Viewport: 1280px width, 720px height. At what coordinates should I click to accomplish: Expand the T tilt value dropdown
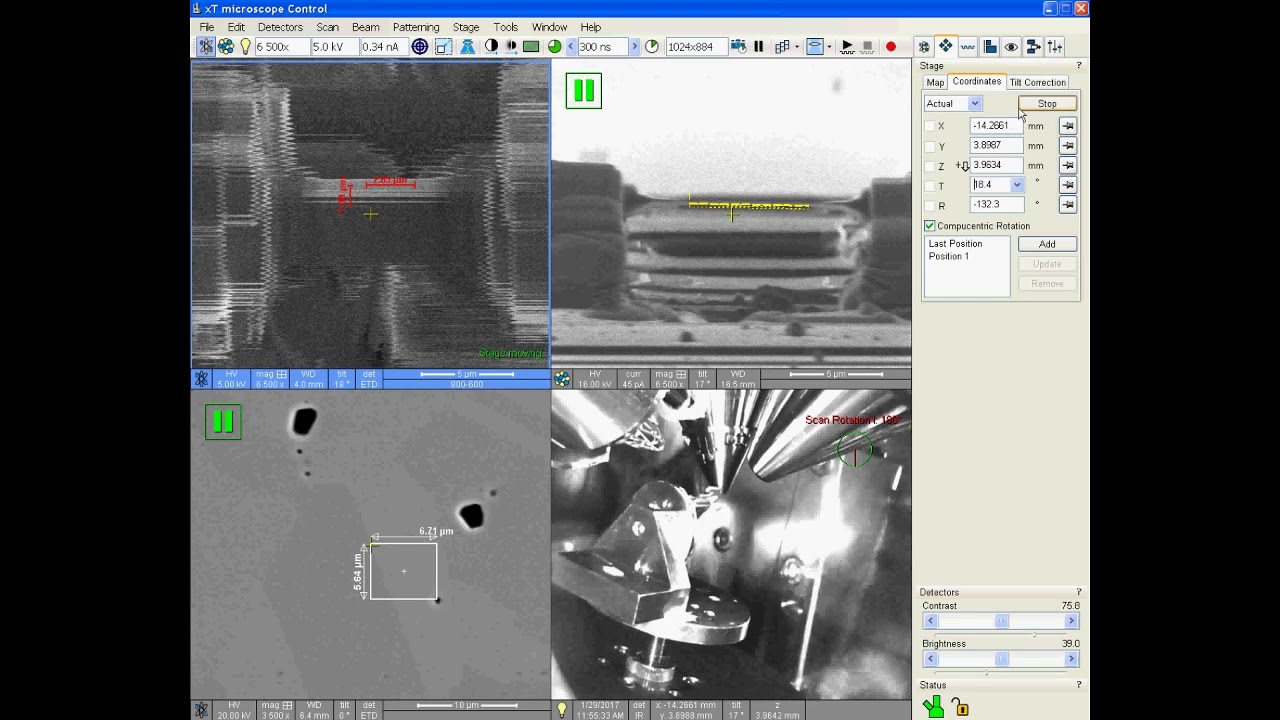[x=1017, y=185]
